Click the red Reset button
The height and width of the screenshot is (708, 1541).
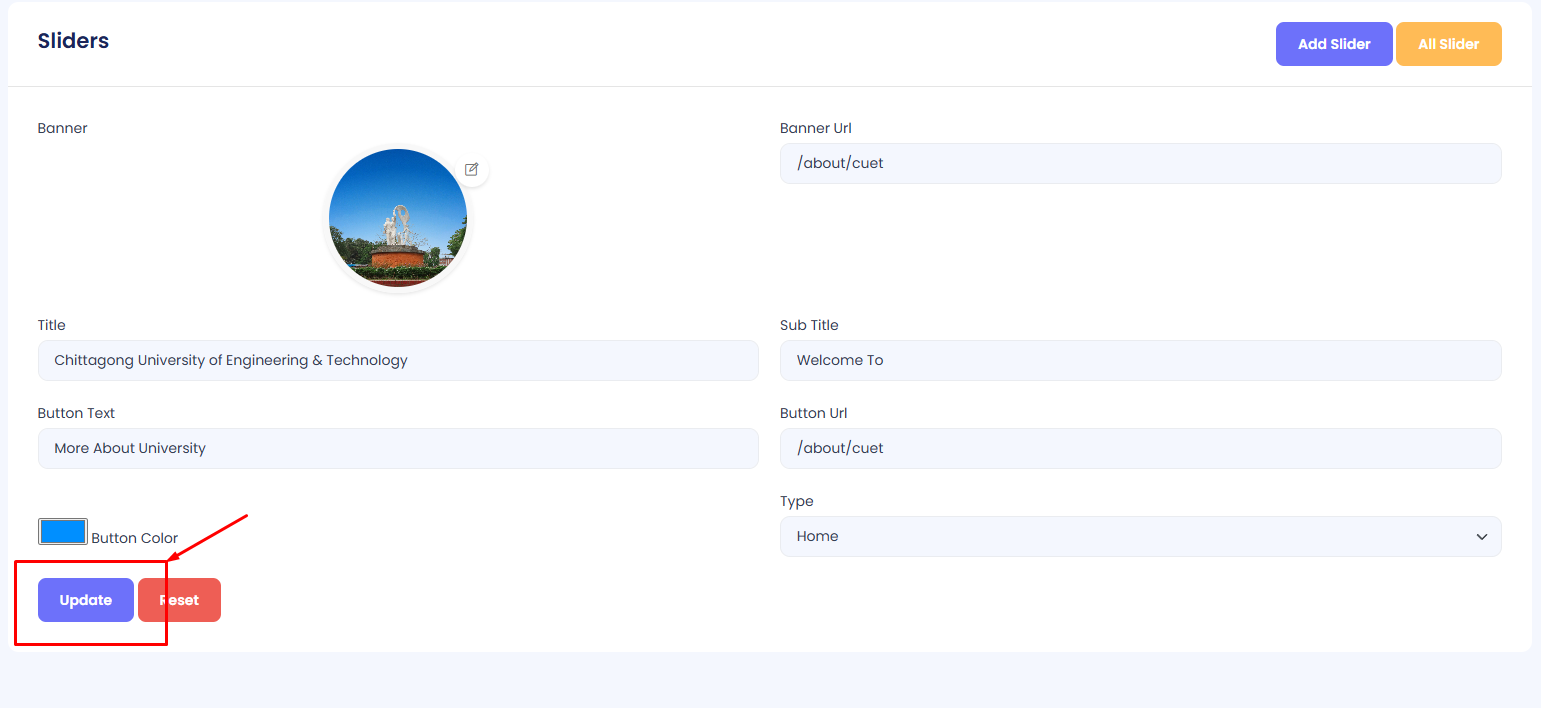pos(180,600)
